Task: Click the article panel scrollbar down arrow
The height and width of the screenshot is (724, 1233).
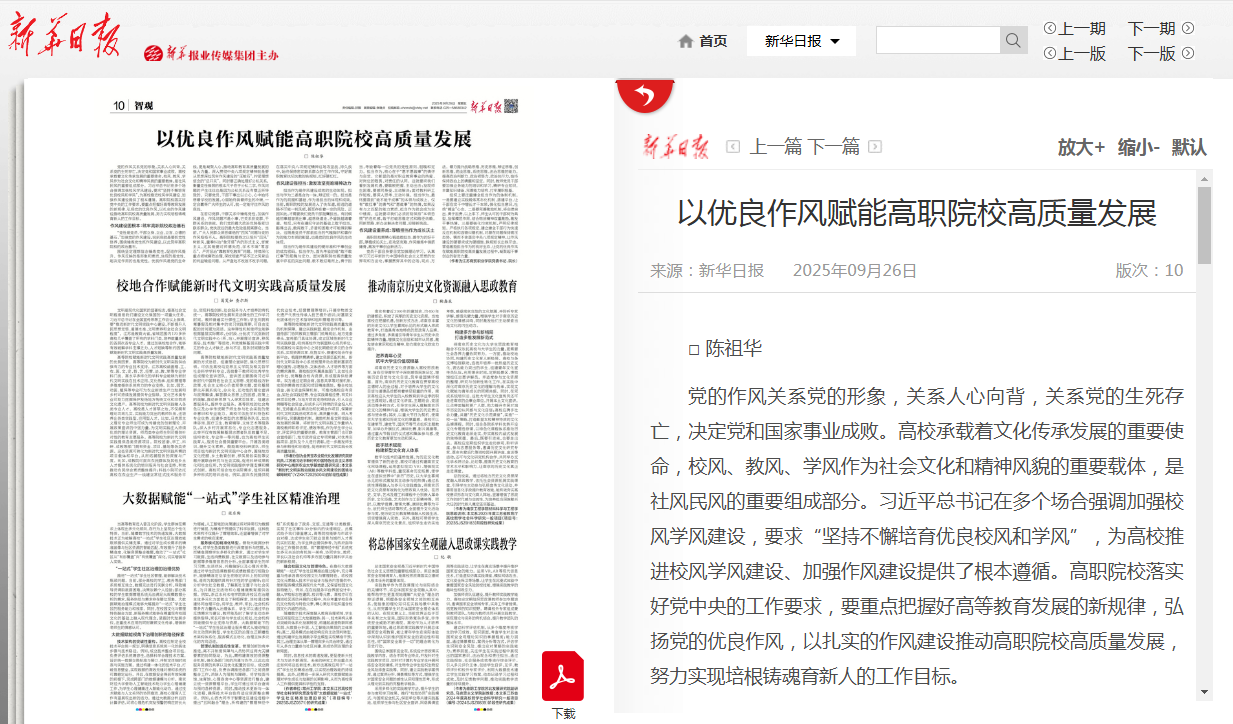Action: point(1204,691)
